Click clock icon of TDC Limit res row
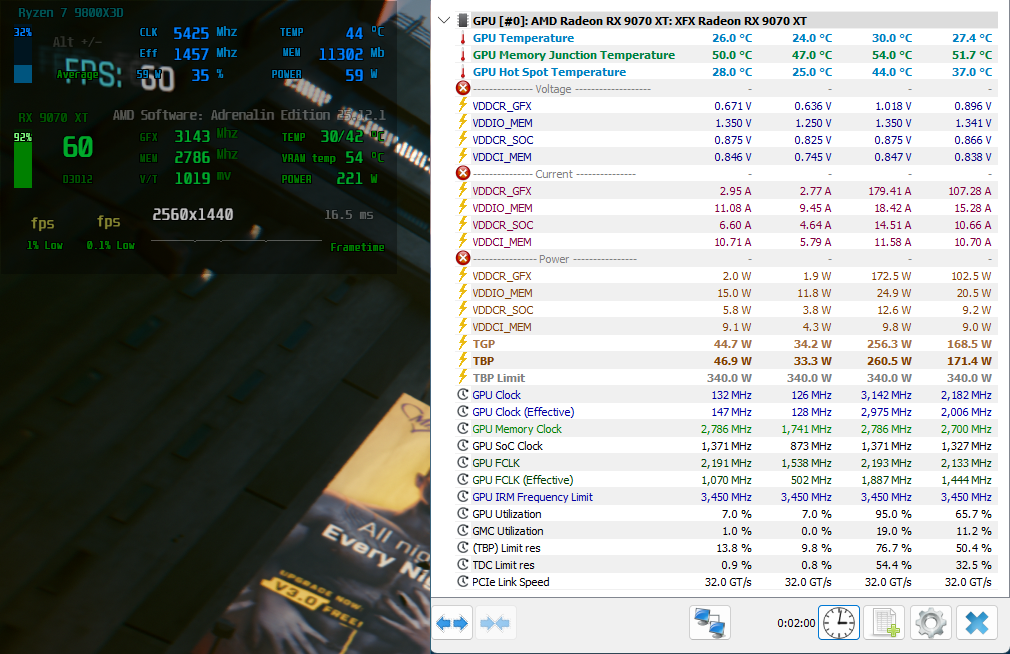 pyautogui.click(x=462, y=564)
